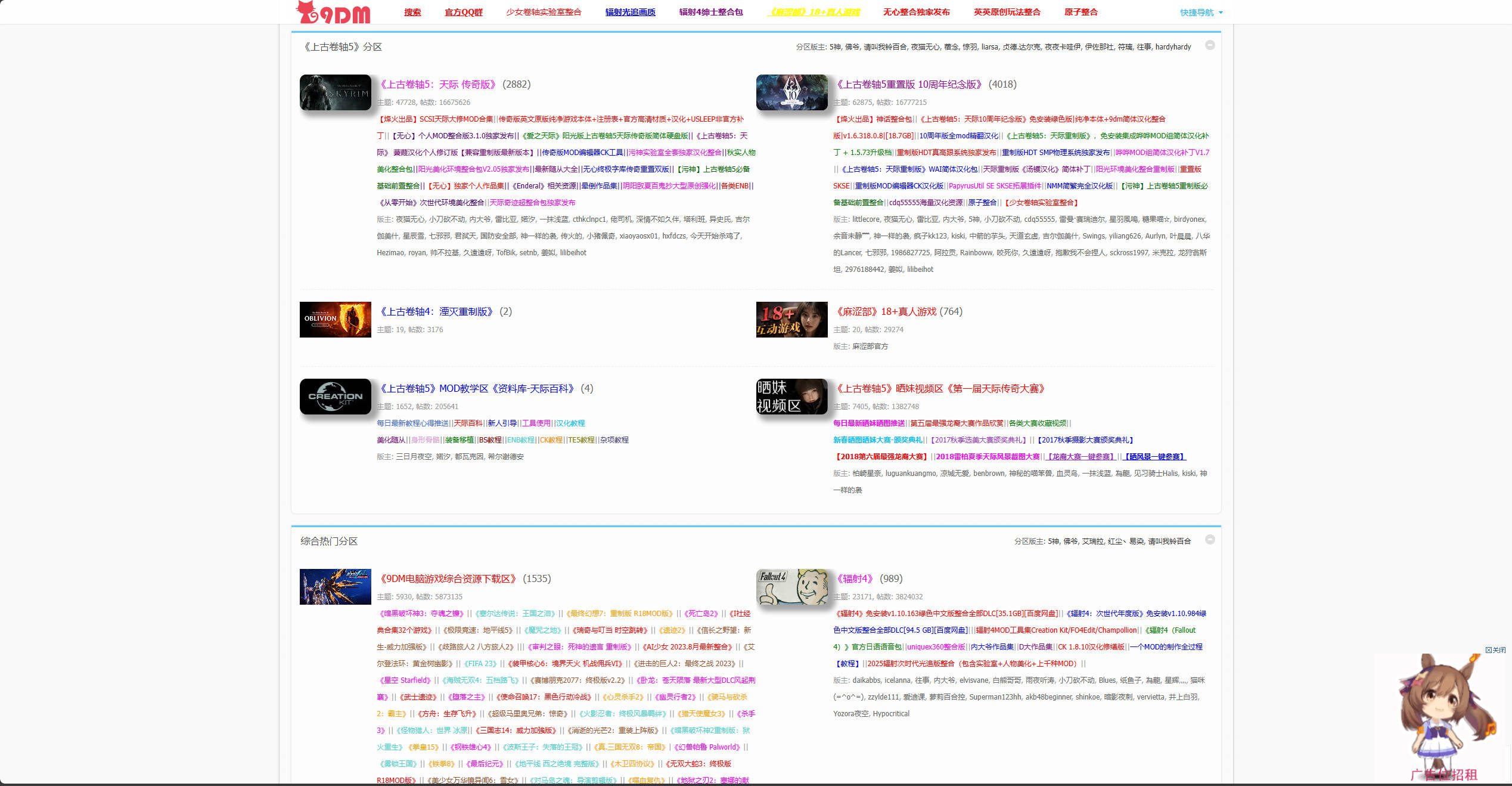The height and width of the screenshot is (786, 1512).
Task: Open 搜索 in top navigation
Action: tap(412, 12)
